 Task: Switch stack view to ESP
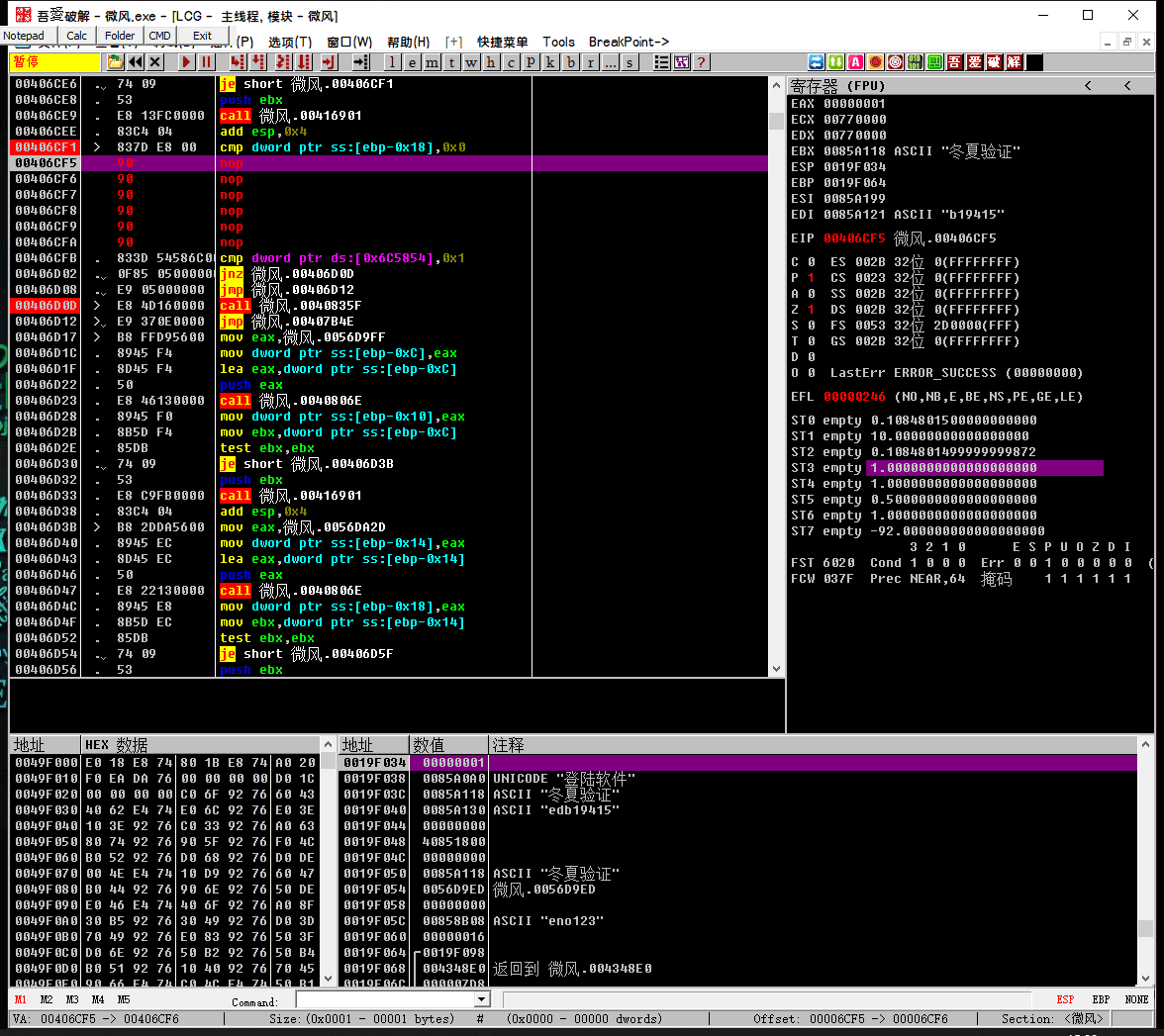click(1065, 999)
